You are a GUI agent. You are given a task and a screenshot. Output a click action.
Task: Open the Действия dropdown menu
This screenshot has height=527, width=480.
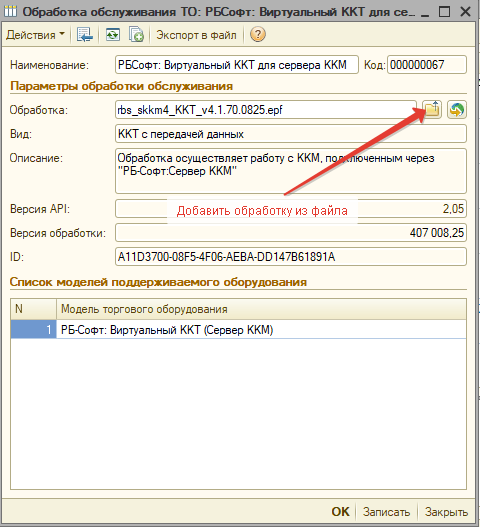pyautogui.click(x=35, y=35)
